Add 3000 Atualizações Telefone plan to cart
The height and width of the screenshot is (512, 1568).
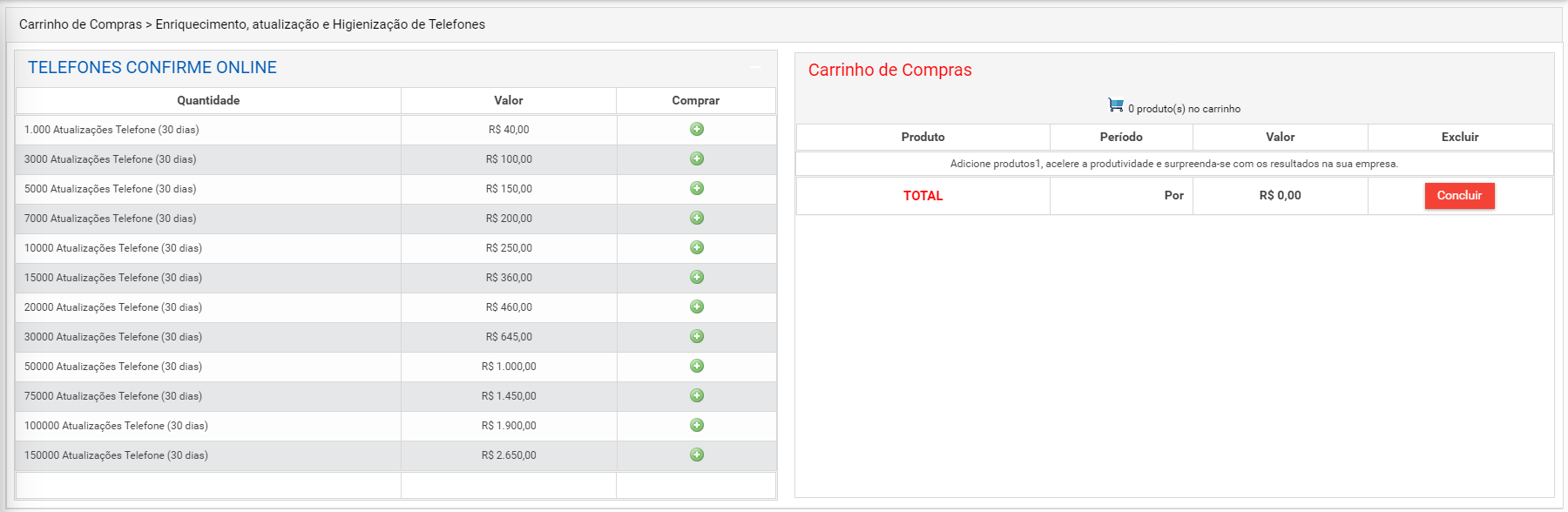tap(697, 158)
